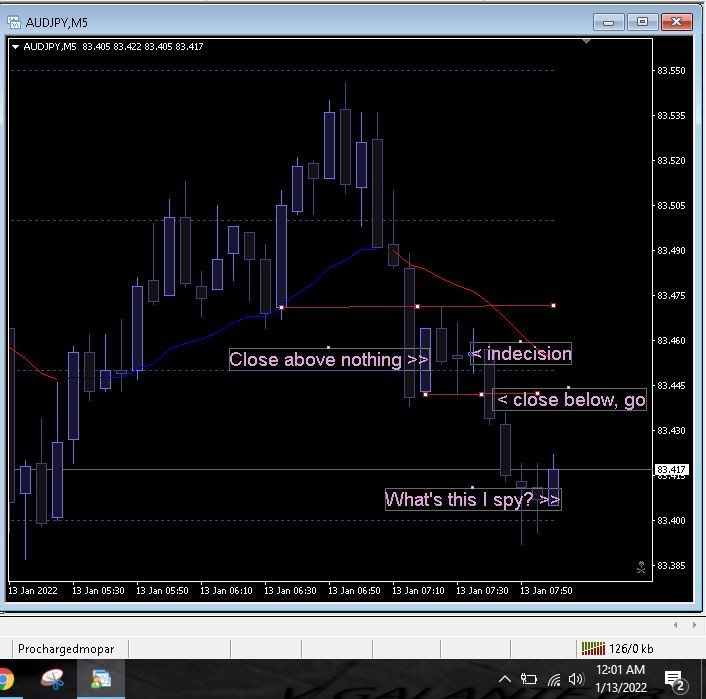
Task: Select the 'Close above nothing >>' text label
Action: [x=329, y=359]
